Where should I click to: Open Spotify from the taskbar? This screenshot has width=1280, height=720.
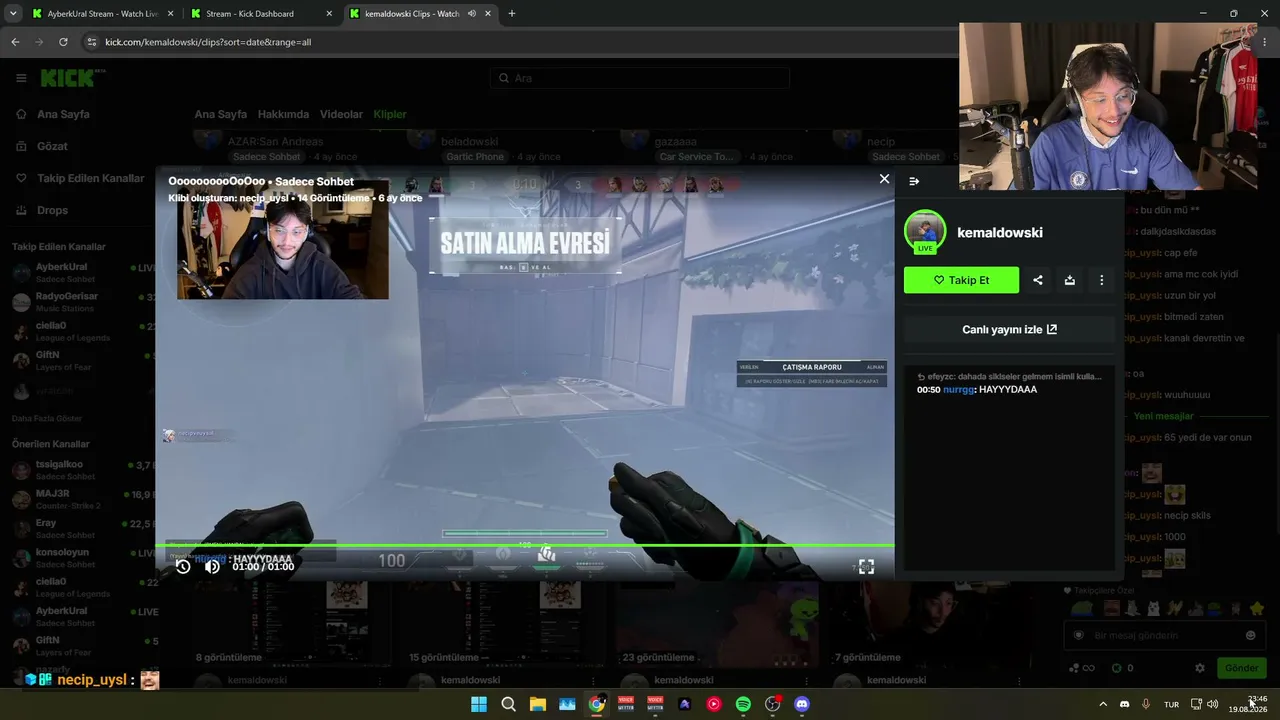click(x=743, y=704)
